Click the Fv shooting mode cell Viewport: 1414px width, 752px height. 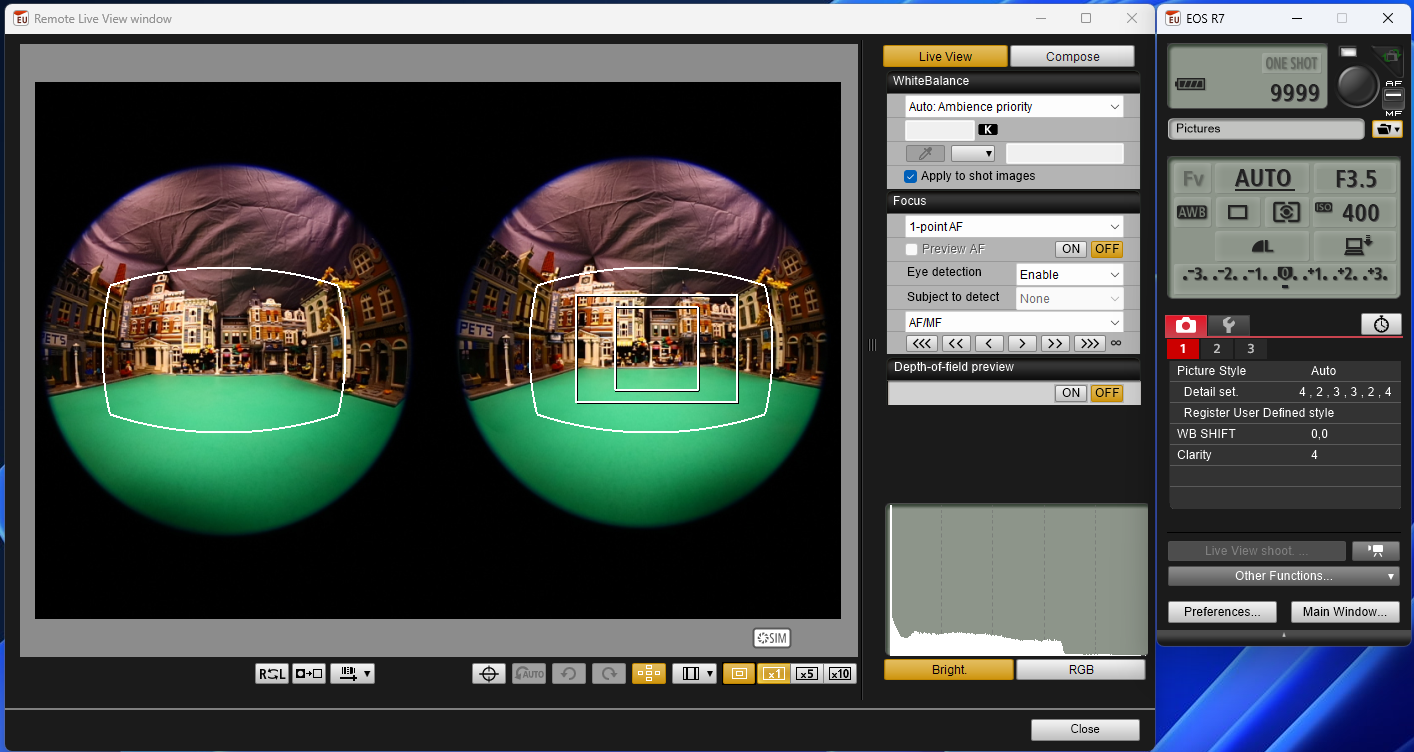(1194, 180)
